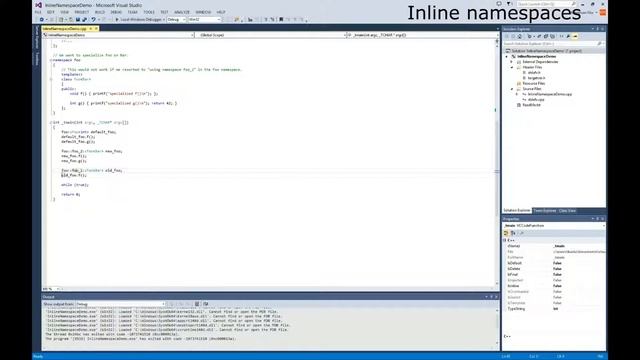This screenshot has height=360, width=640.
Task: Expand the External Dependencies node
Action: pos(512,62)
